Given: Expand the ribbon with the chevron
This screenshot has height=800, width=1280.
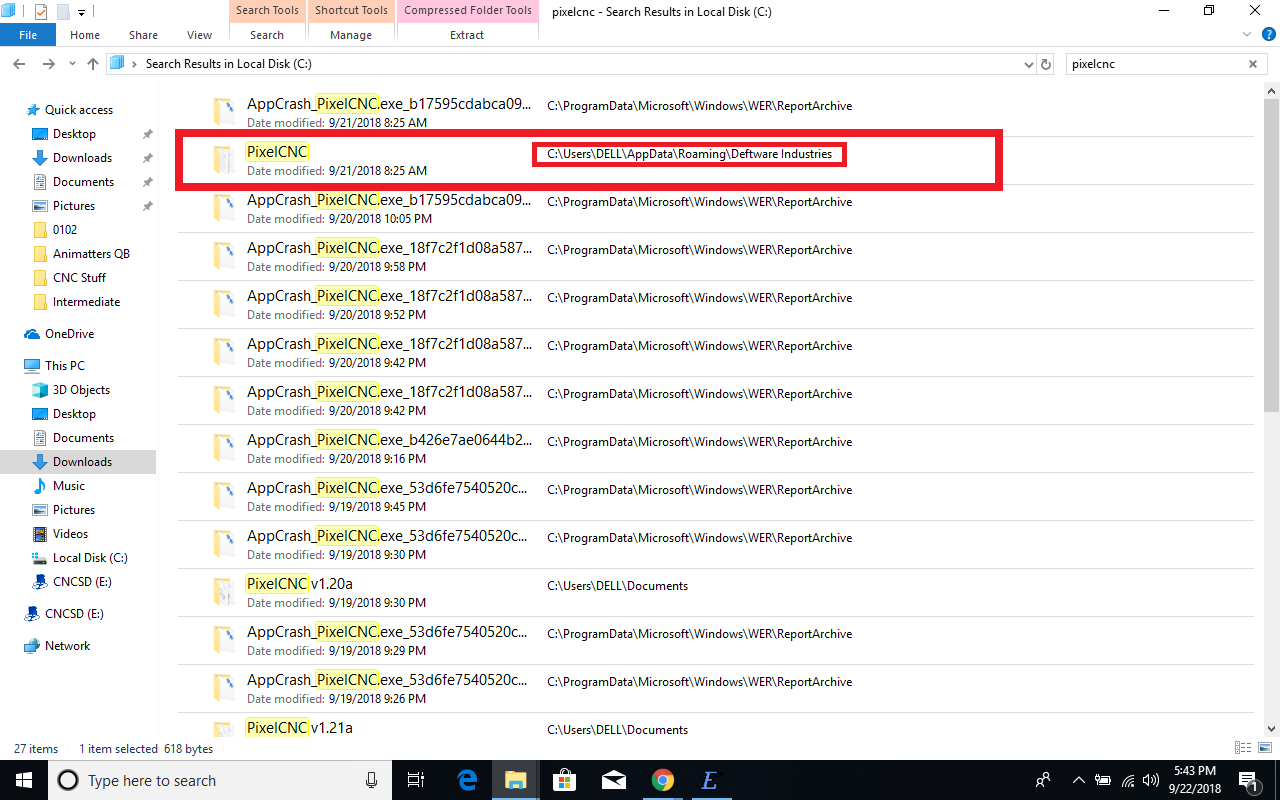Looking at the screenshot, I should tap(1247, 35).
